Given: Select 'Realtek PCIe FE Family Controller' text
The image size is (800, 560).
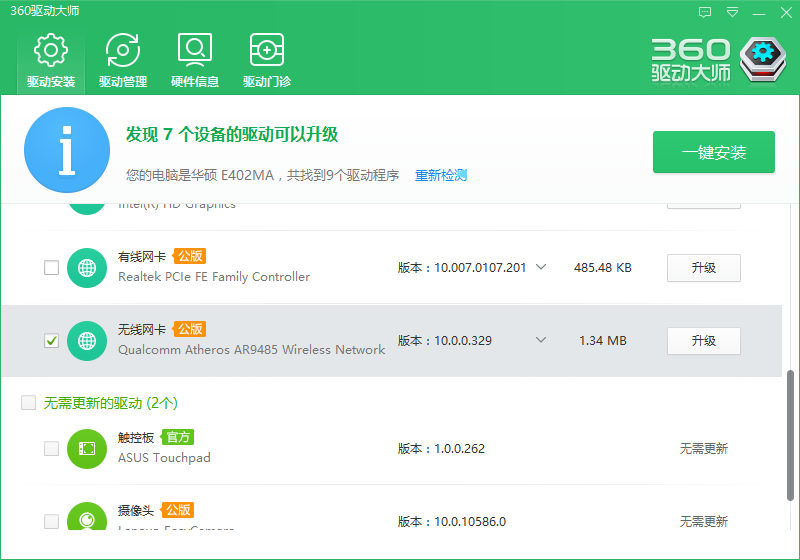Looking at the screenshot, I should [x=214, y=277].
